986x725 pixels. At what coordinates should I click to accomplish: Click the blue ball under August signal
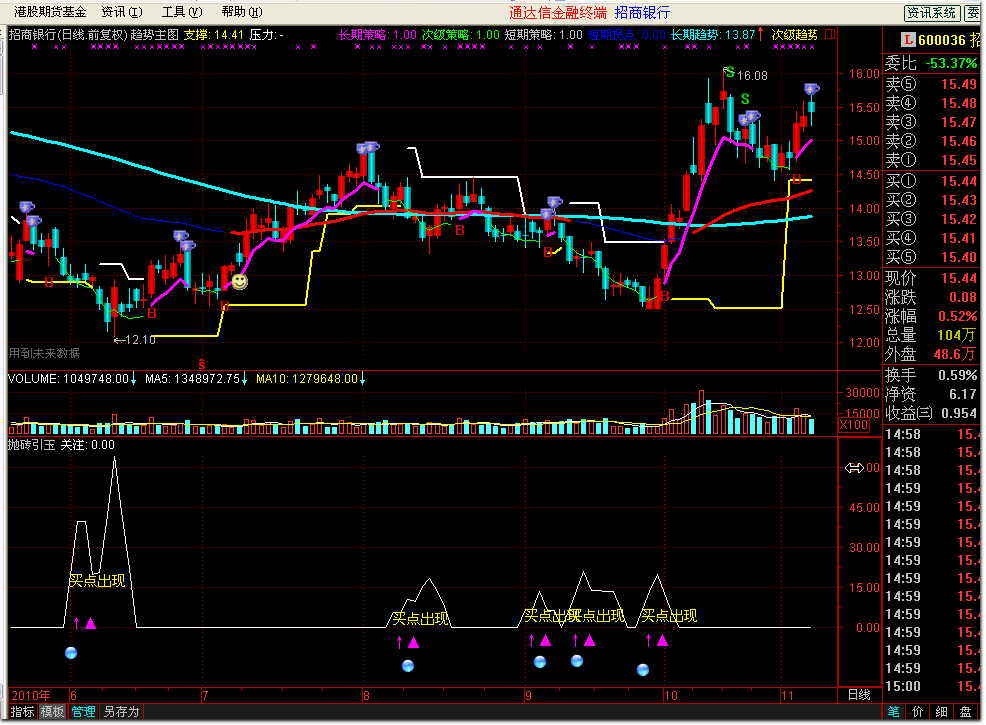pyautogui.click(x=408, y=665)
